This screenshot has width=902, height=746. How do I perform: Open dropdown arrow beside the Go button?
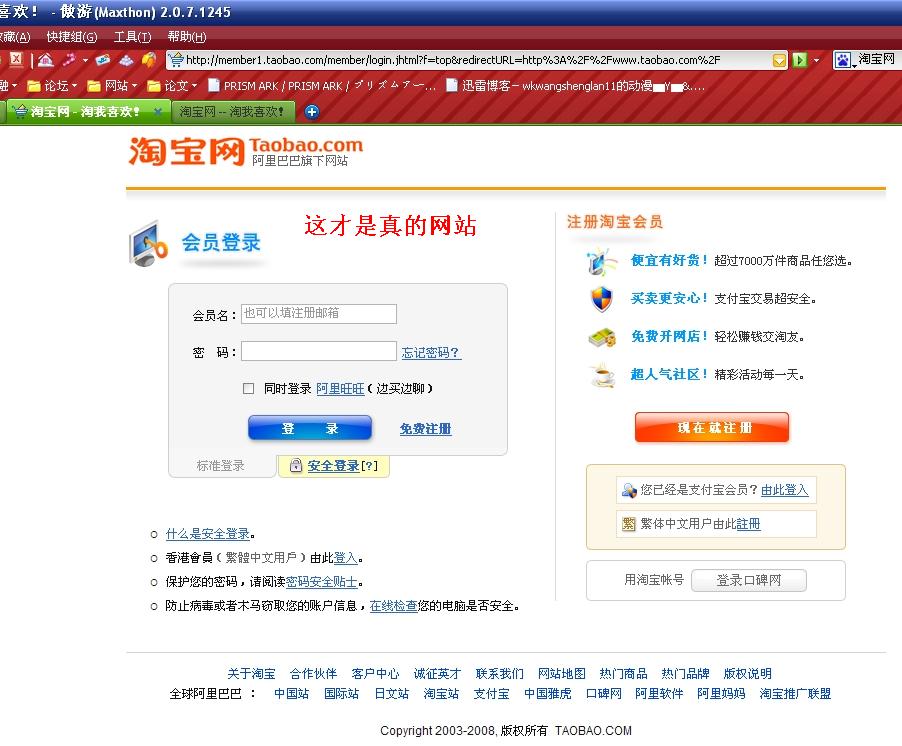(x=816, y=60)
